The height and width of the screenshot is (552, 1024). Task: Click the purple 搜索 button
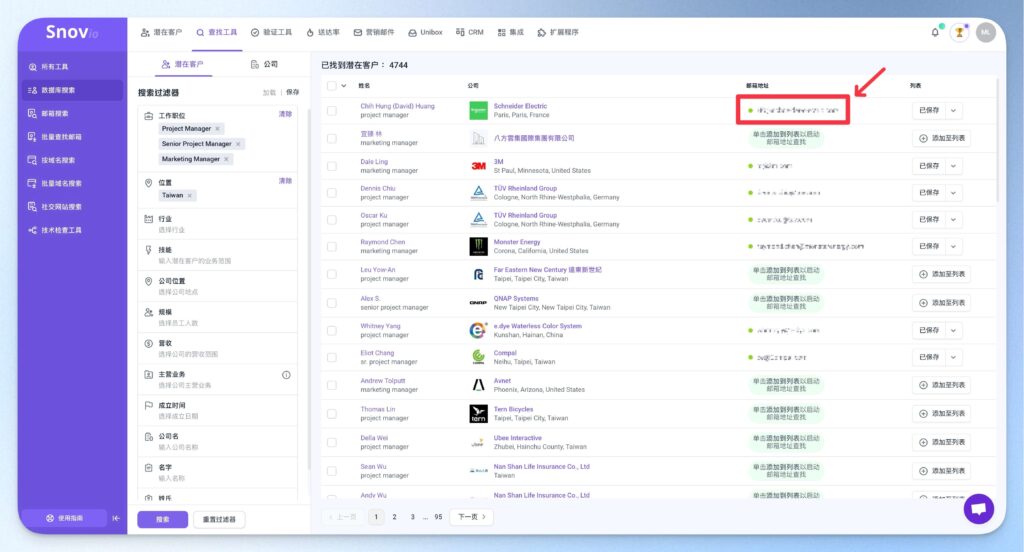click(x=163, y=519)
